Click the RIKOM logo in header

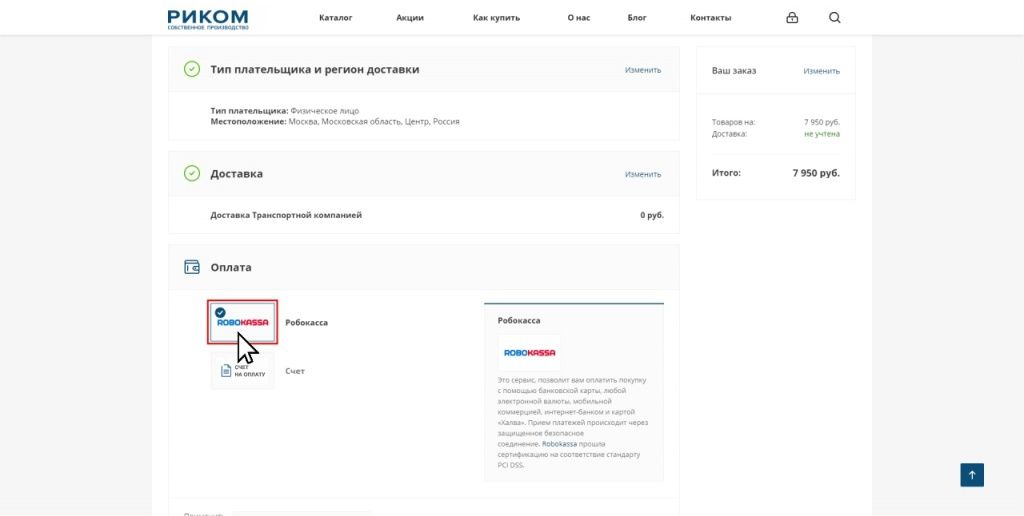point(207,18)
